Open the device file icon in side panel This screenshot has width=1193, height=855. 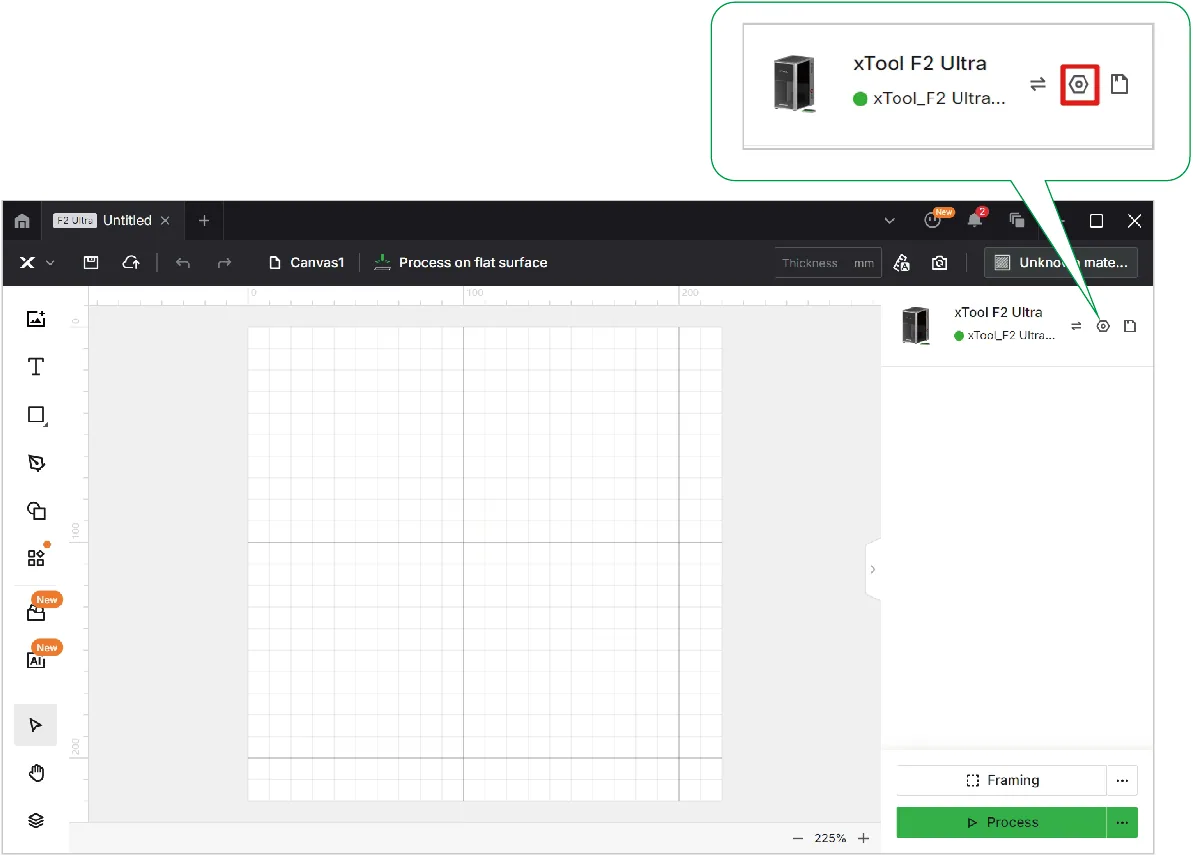(x=1130, y=326)
